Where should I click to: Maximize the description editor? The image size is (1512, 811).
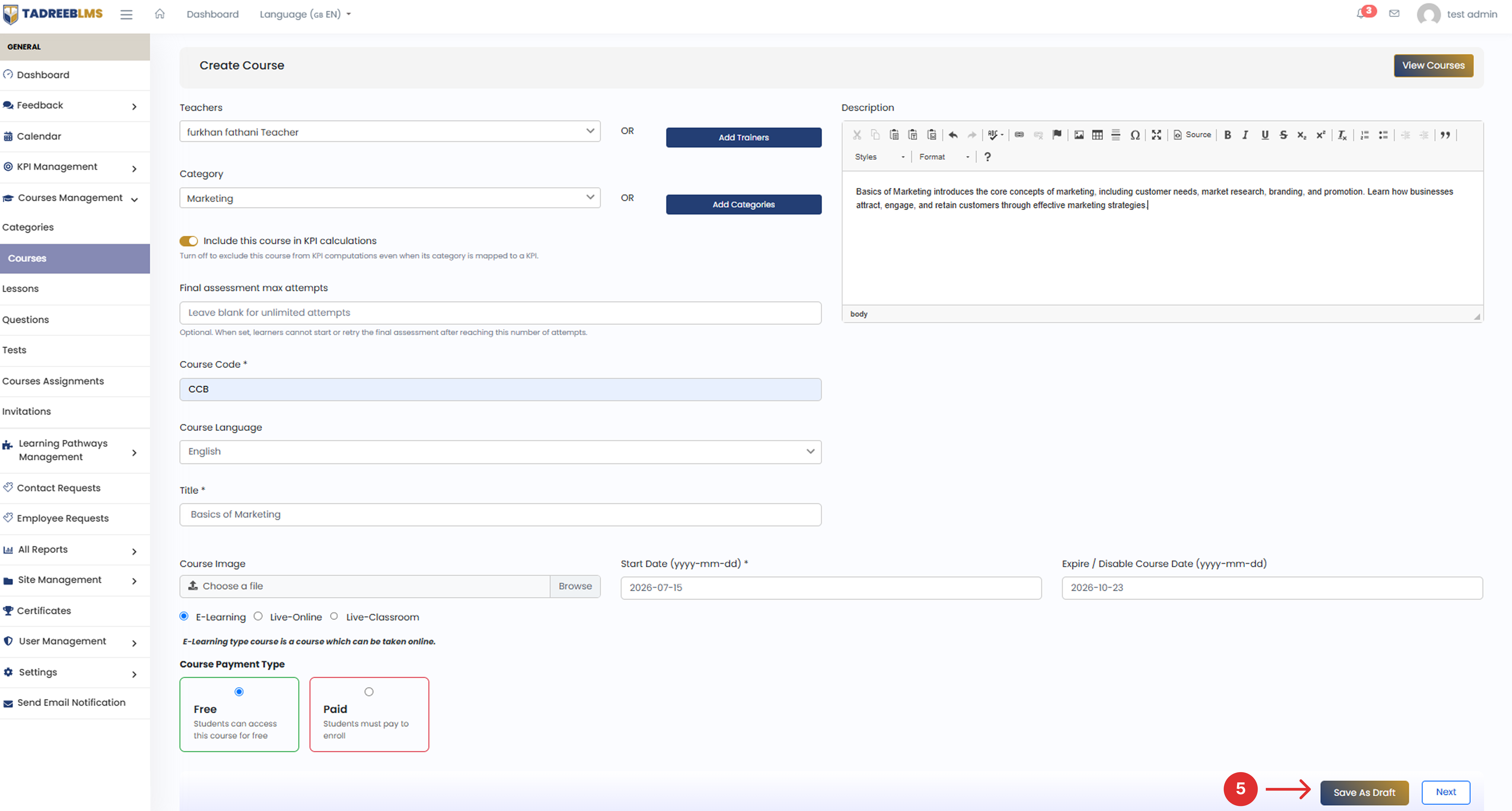(1156, 135)
